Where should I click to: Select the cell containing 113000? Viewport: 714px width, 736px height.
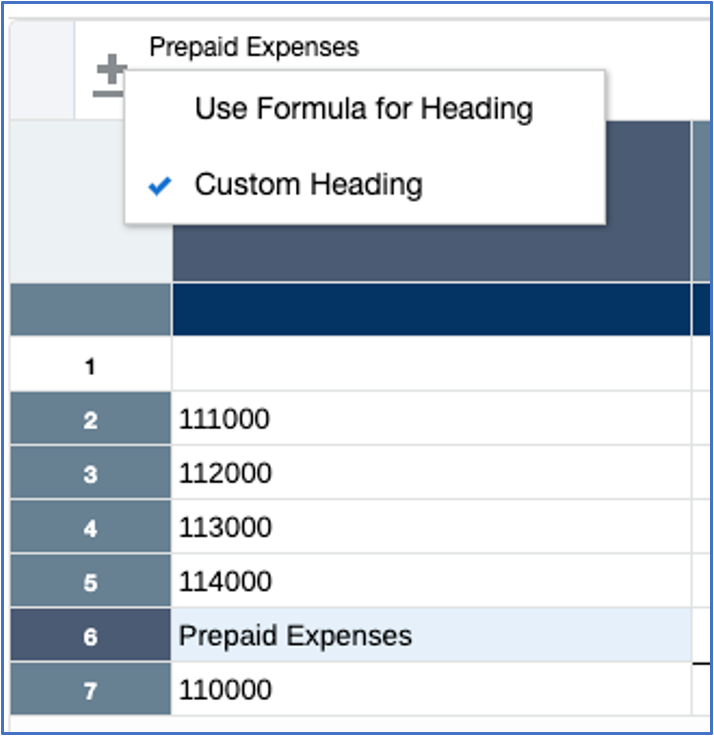tap(430, 528)
